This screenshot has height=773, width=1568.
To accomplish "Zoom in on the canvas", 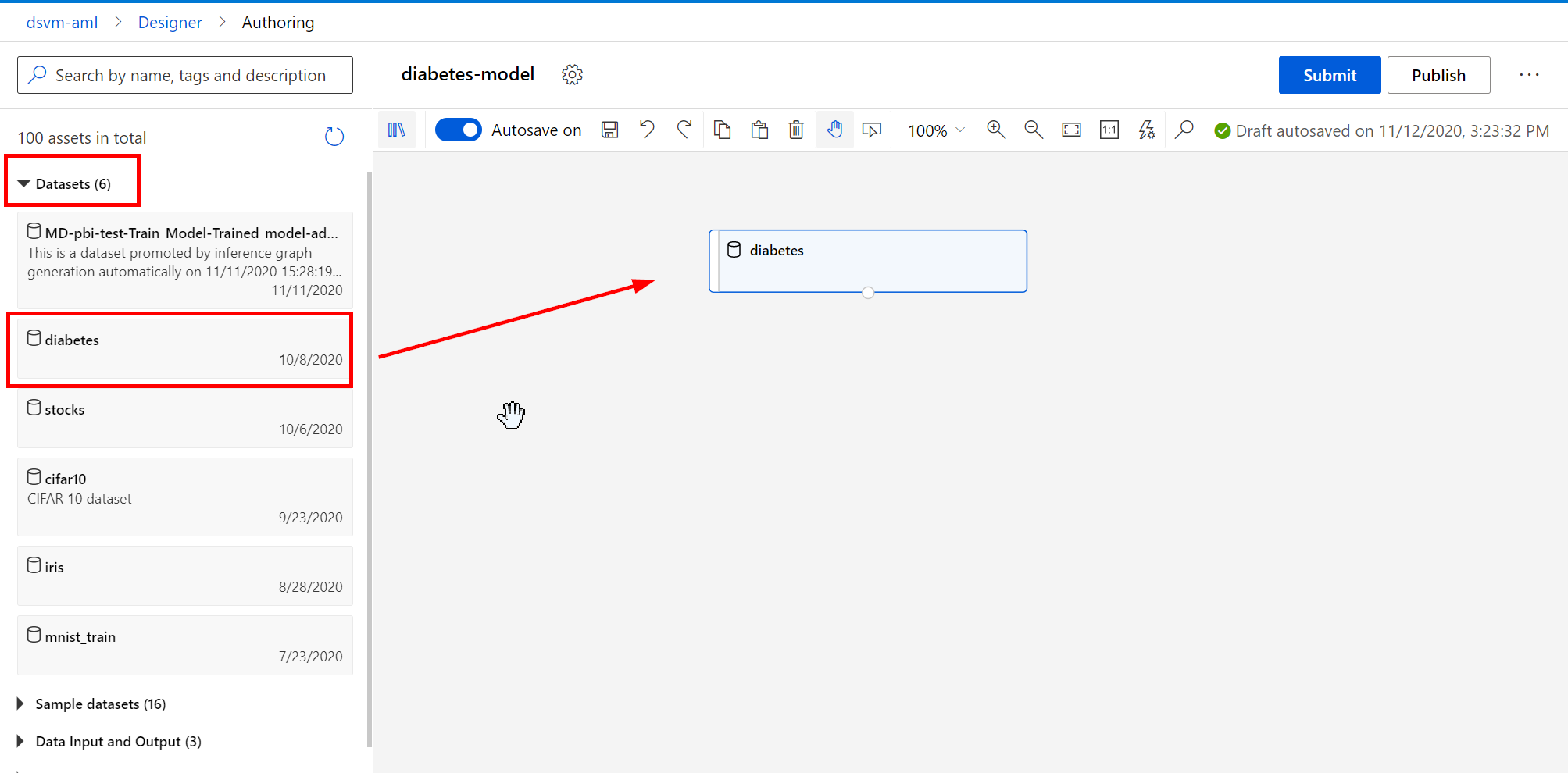I will [x=996, y=130].
